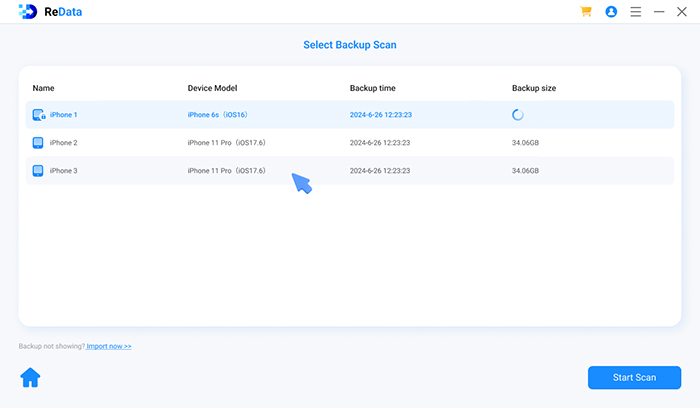Click the iPhone 1 backup device icon

[39, 115]
